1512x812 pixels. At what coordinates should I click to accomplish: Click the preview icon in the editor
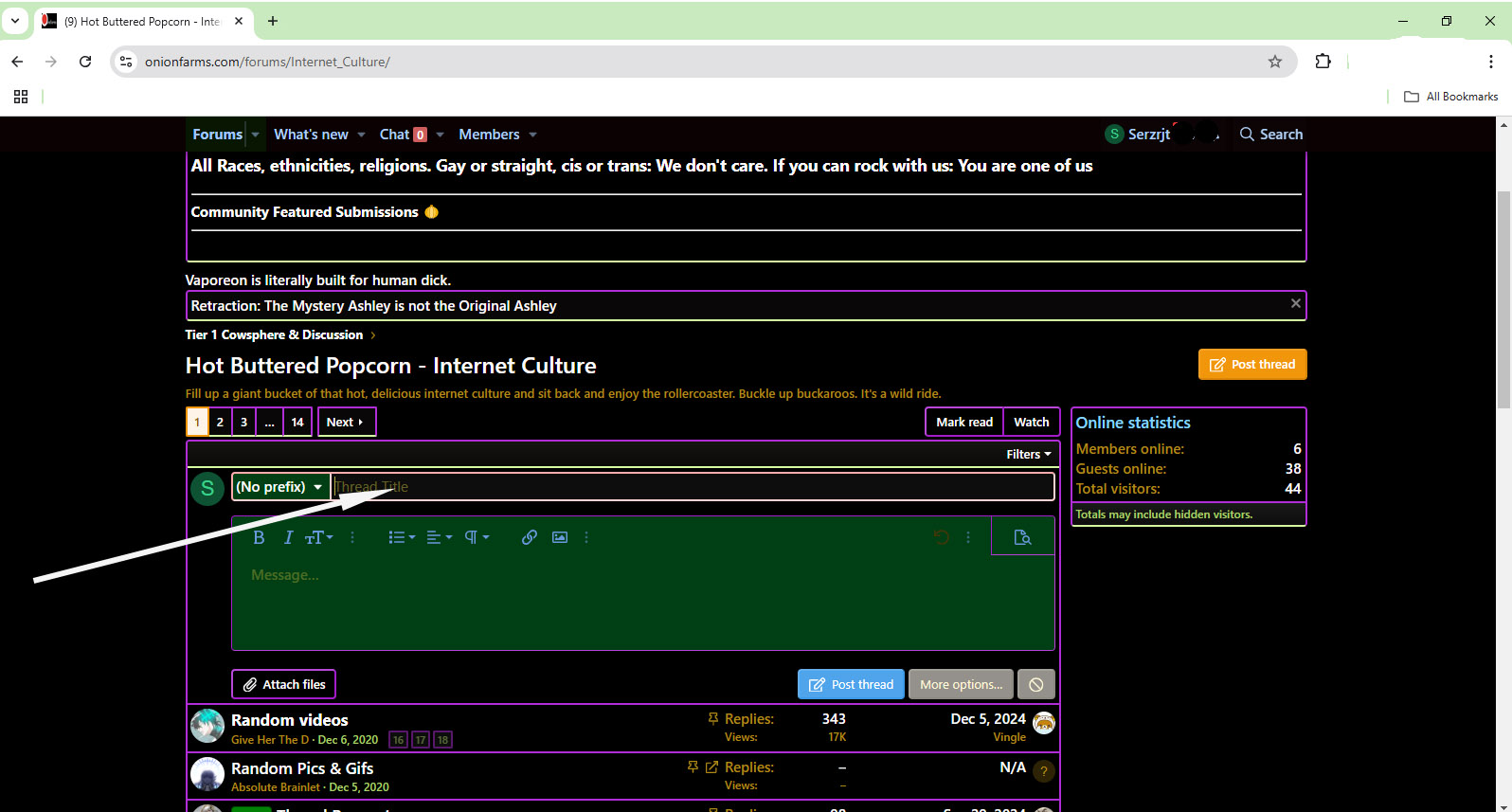pos(1022,537)
